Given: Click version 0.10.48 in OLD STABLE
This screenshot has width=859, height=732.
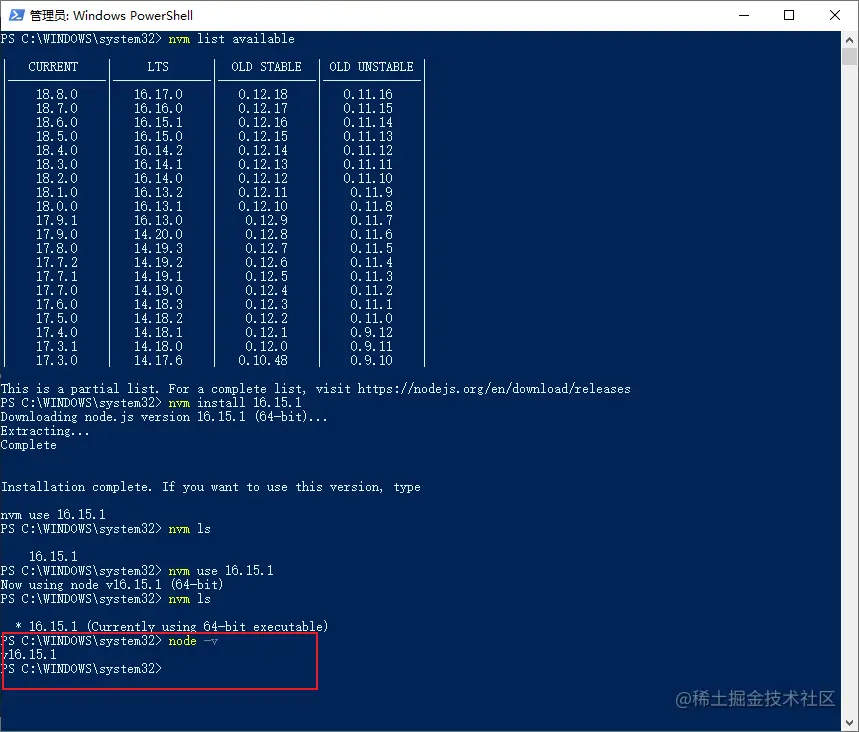Looking at the screenshot, I should pyautogui.click(x=263, y=361).
